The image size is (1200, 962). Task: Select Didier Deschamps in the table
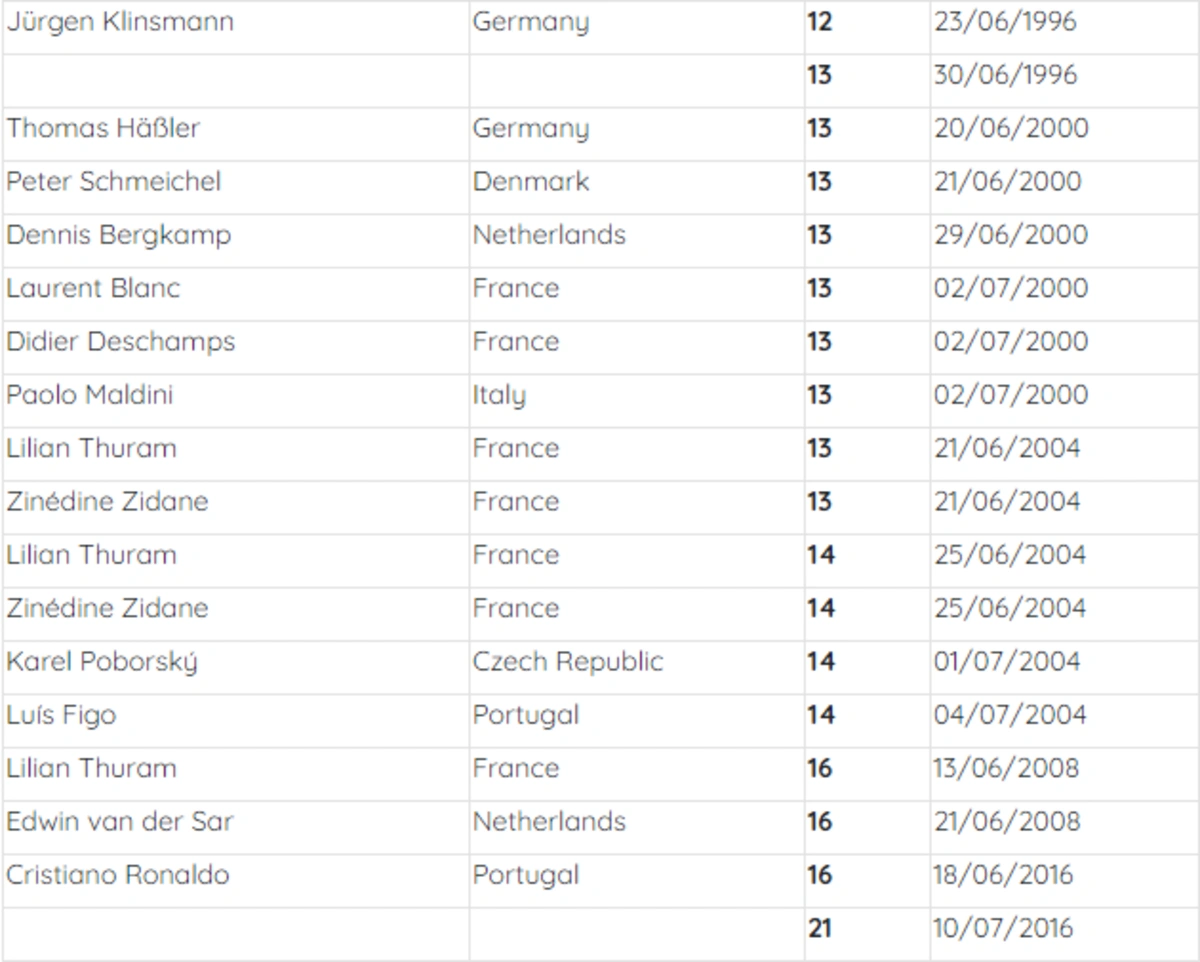pos(121,342)
